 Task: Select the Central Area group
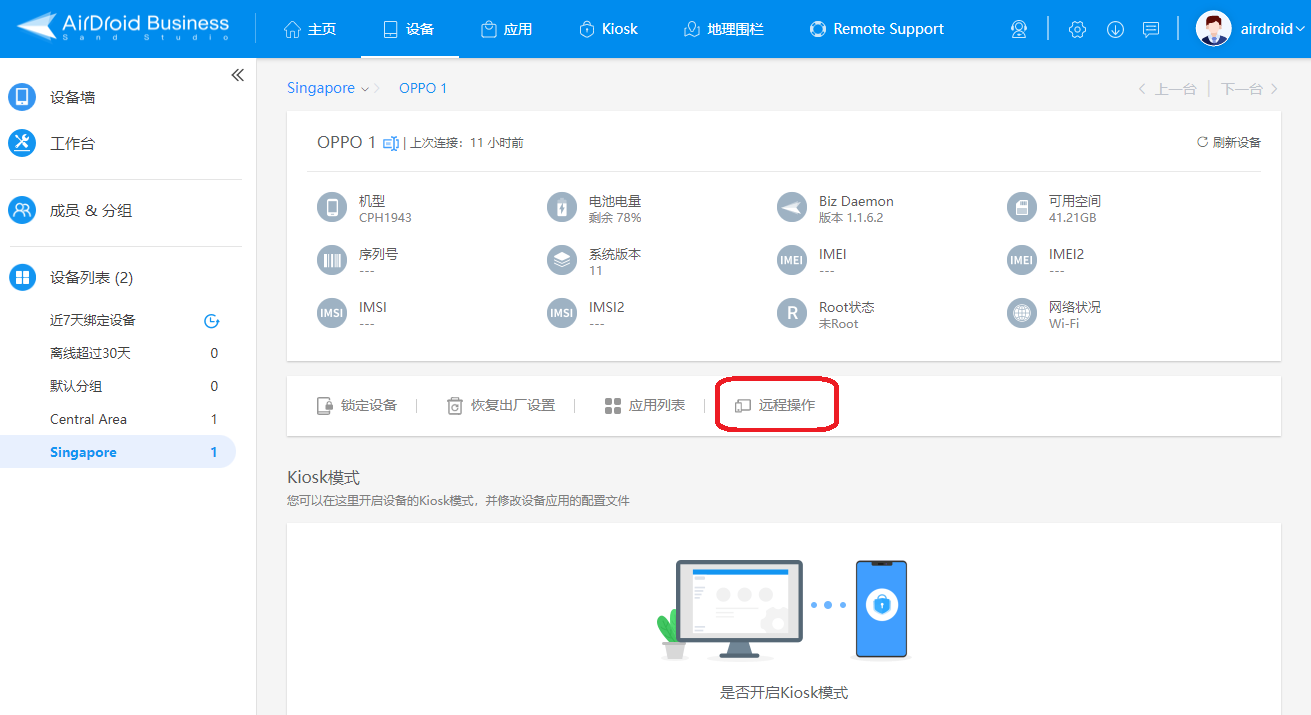(x=88, y=419)
